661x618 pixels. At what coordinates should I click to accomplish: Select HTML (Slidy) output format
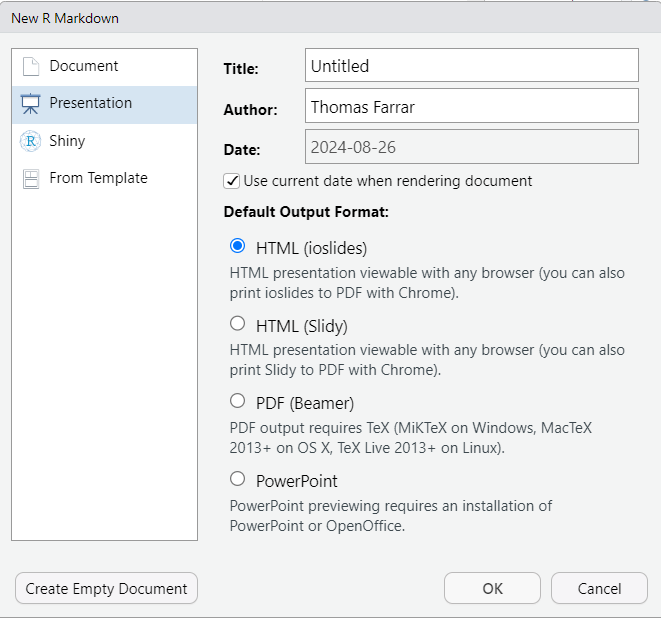(x=237, y=323)
